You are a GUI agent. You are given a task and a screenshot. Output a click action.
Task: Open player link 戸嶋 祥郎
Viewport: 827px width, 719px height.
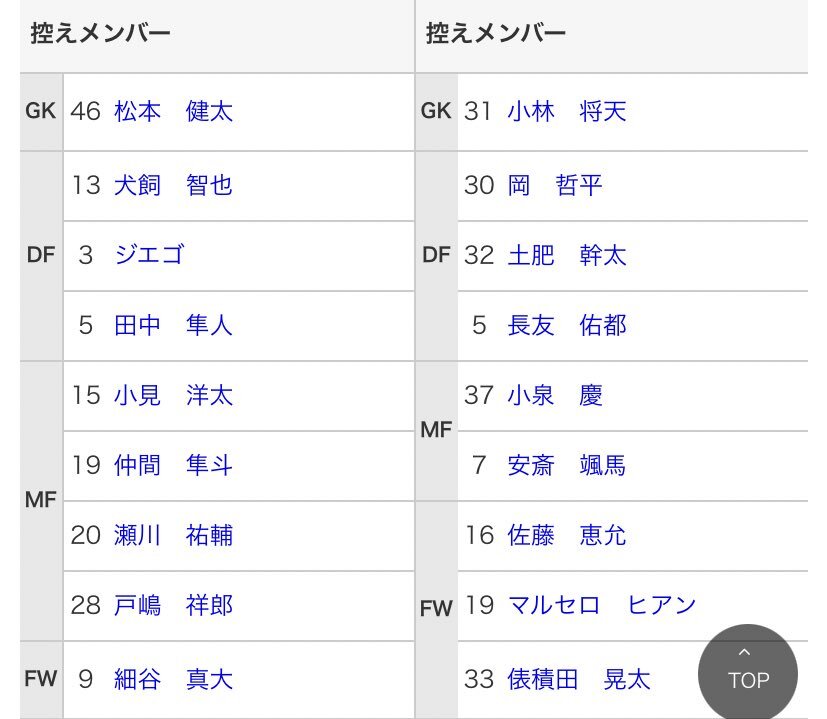point(174,605)
